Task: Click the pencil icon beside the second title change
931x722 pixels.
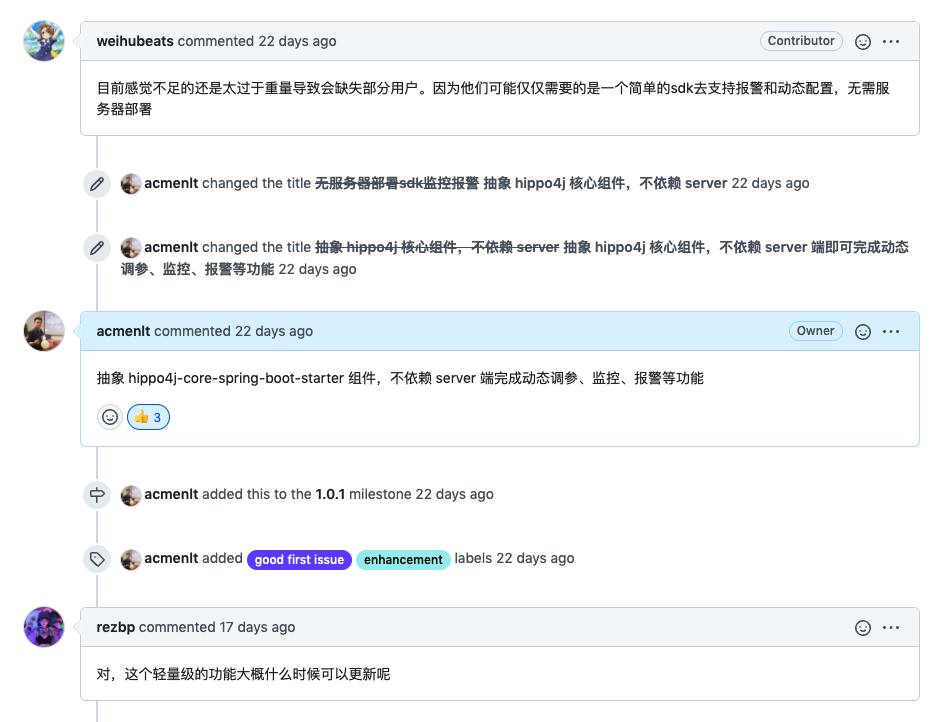Action: coord(97,247)
